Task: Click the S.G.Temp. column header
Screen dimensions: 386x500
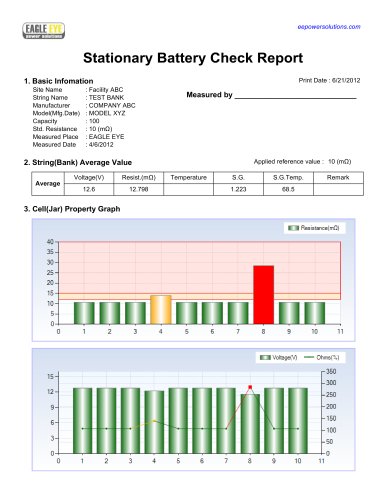Action: [288, 178]
